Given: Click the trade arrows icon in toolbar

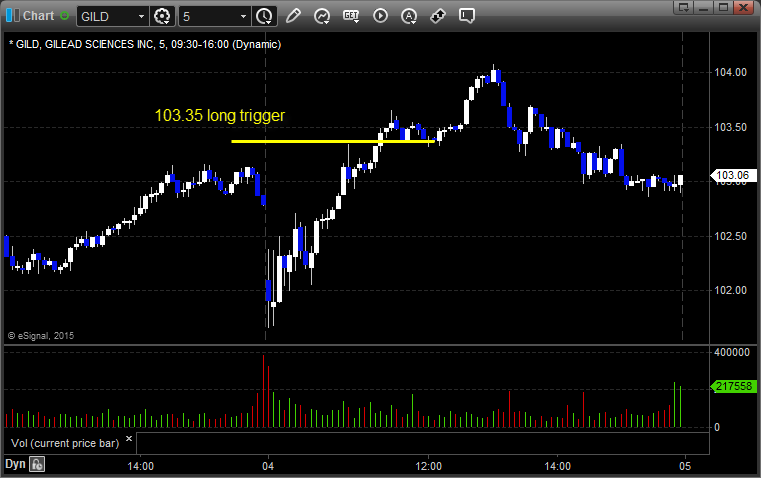Looking at the screenshot, I should 438,16.
